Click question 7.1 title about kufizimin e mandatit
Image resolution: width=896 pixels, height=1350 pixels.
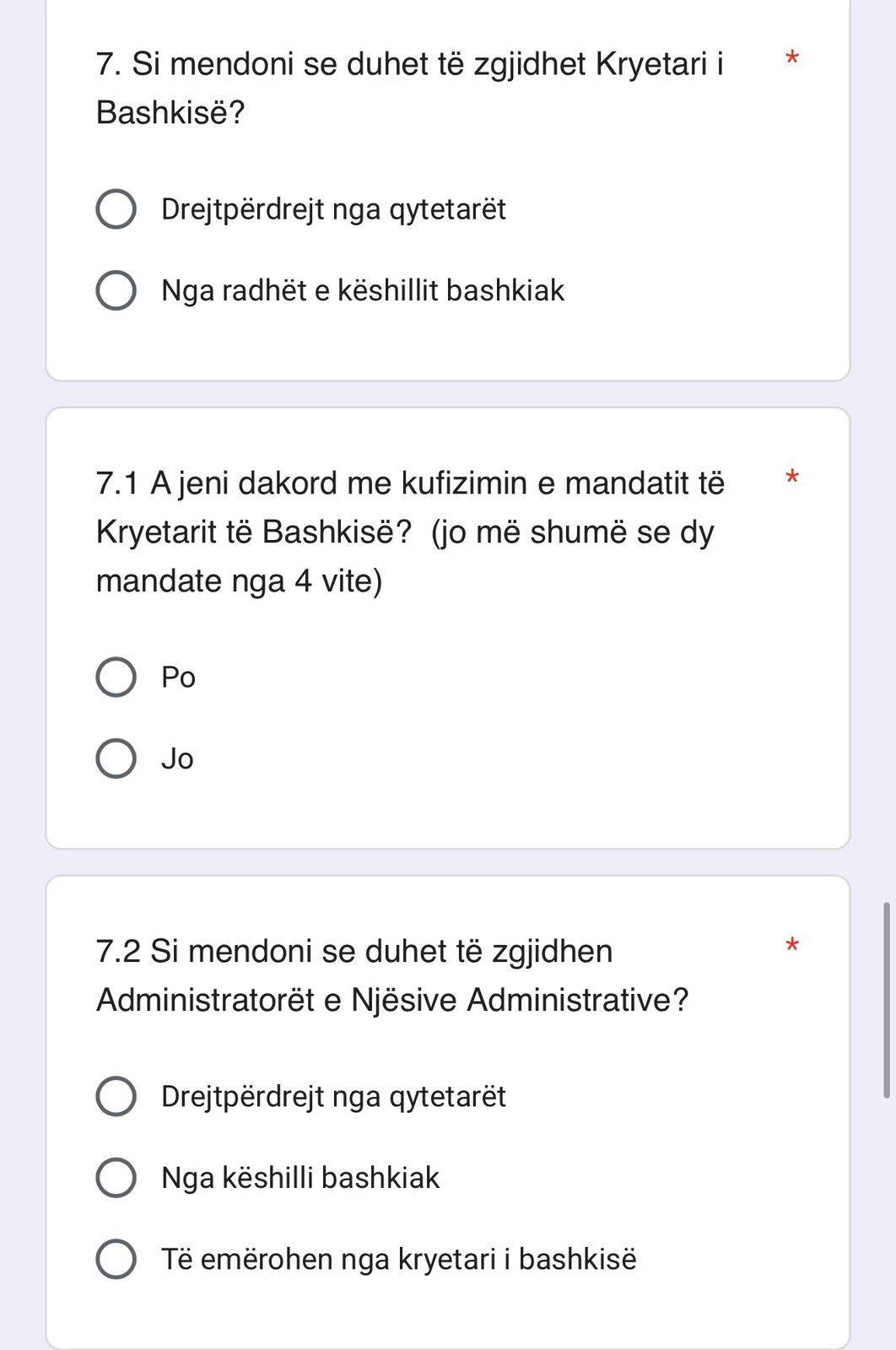[x=409, y=532]
